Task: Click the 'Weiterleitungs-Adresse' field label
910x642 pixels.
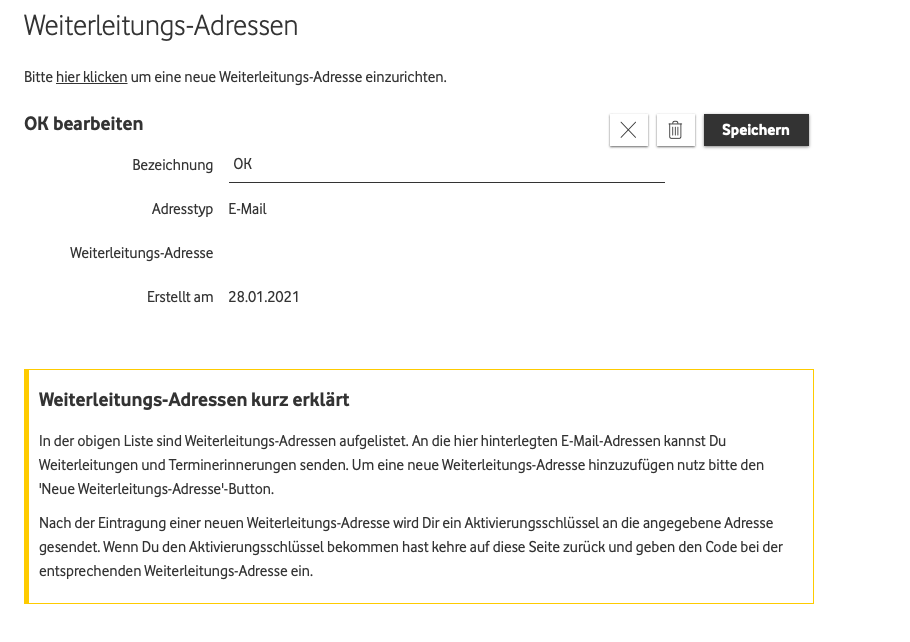Action: 141,253
